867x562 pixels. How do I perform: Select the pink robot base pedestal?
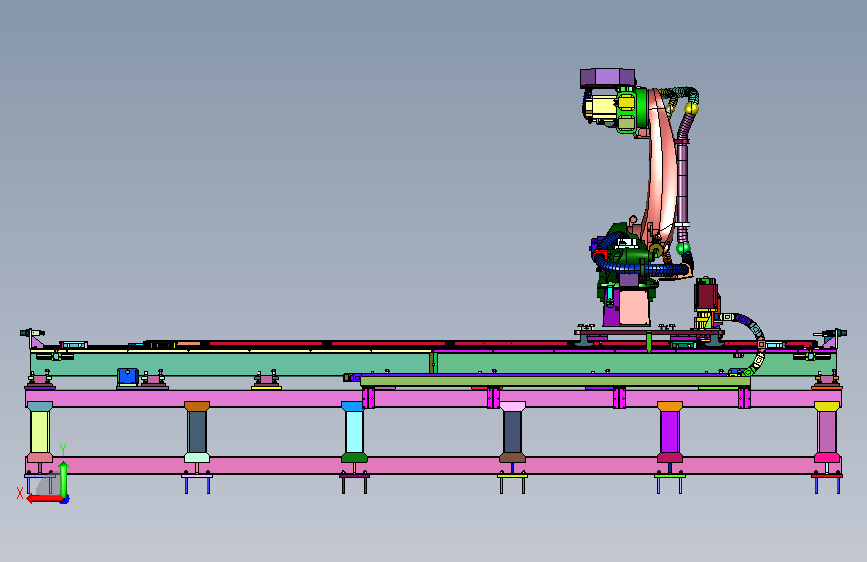coord(634,307)
